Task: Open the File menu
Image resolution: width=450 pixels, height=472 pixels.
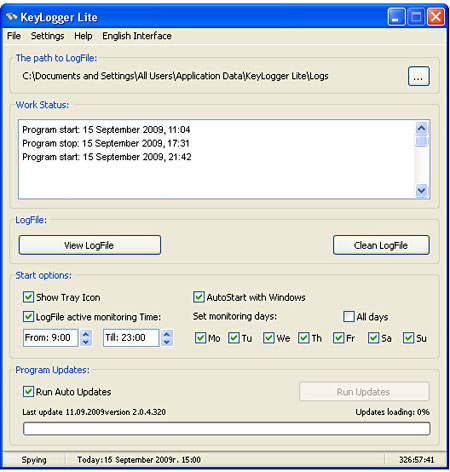Action: pos(14,36)
